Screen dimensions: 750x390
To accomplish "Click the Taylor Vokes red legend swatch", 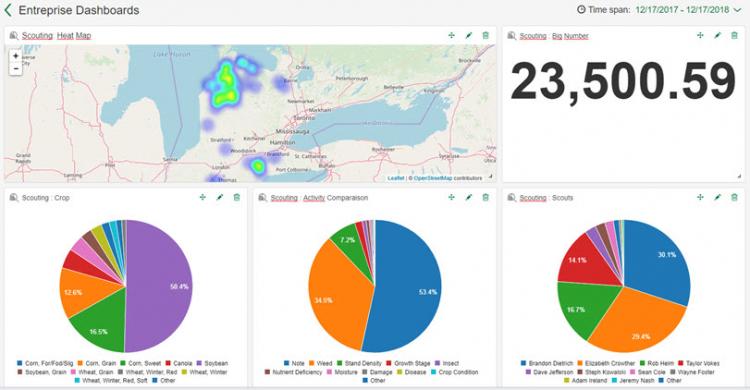I will (x=681, y=364).
